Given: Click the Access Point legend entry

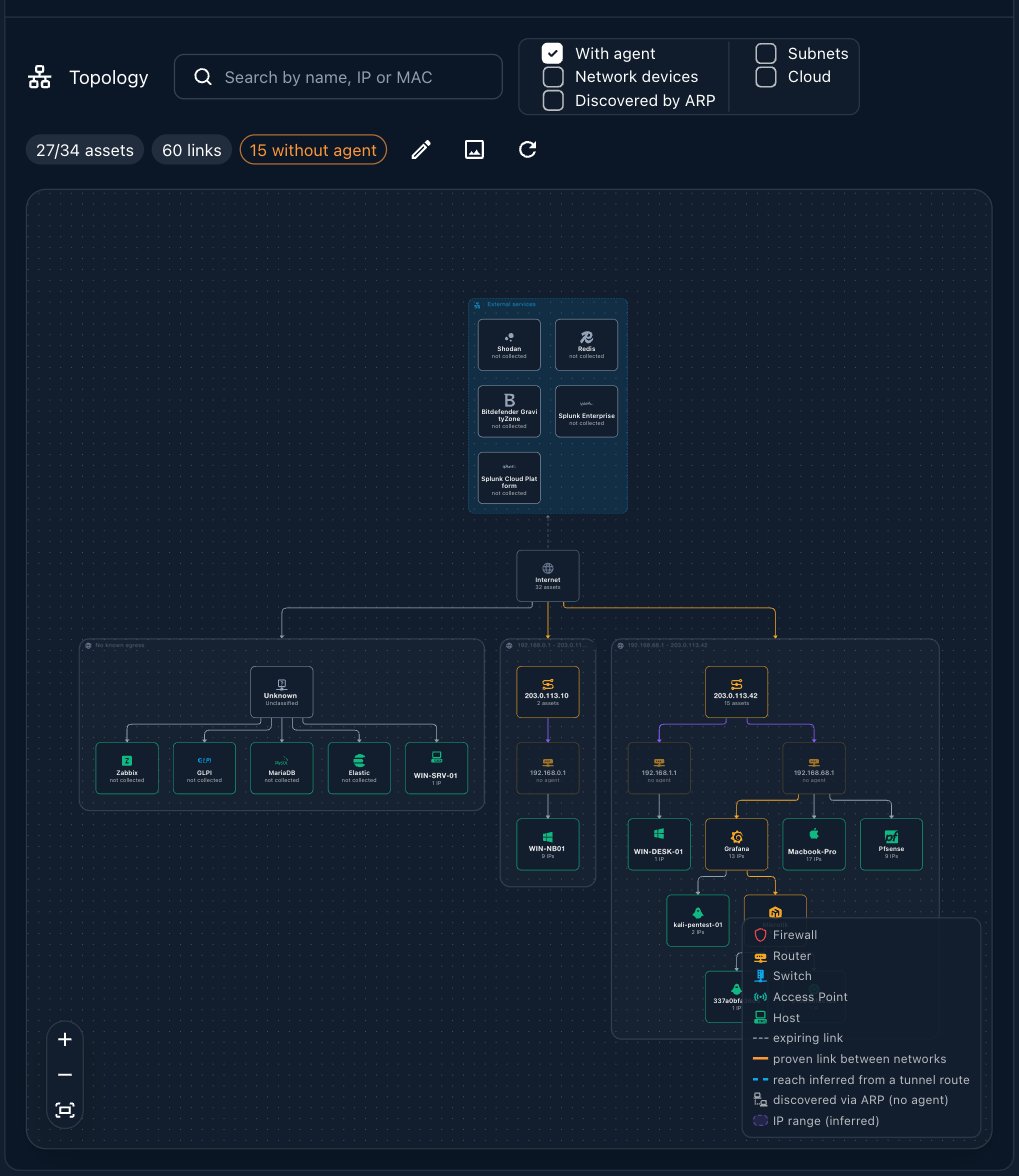Looking at the screenshot, I should pyautogui.click(x=800, y=998).
